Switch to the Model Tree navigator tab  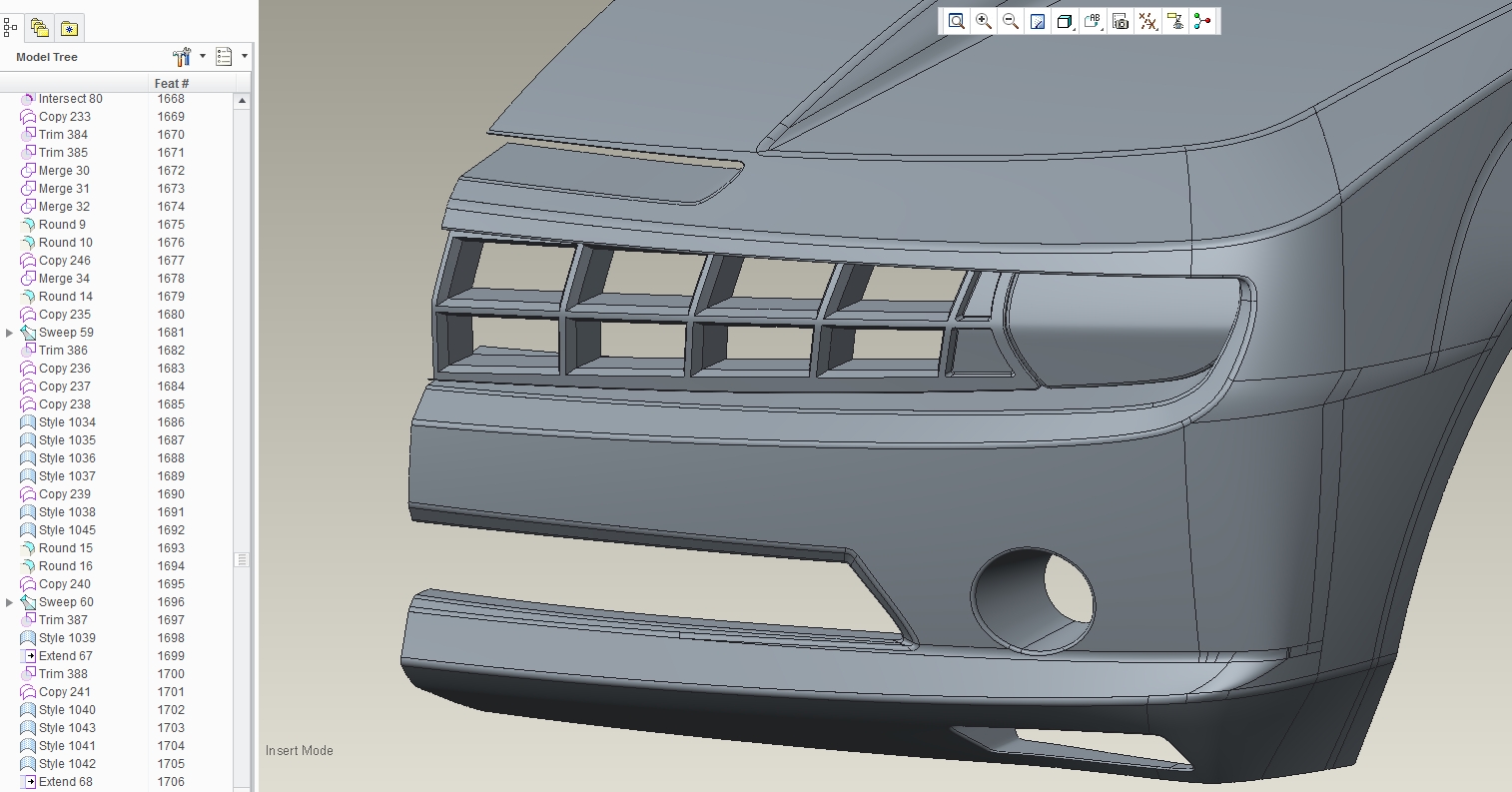[x=11, y=28]
